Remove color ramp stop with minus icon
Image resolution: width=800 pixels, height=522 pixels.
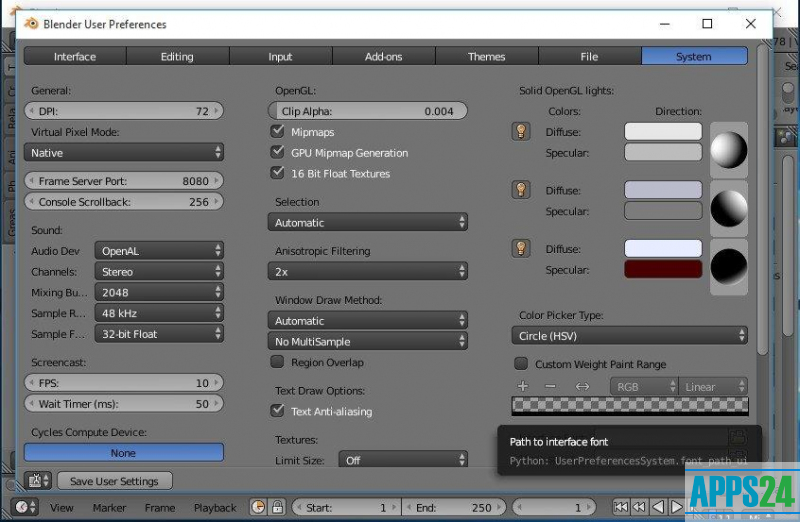[551, 386]
